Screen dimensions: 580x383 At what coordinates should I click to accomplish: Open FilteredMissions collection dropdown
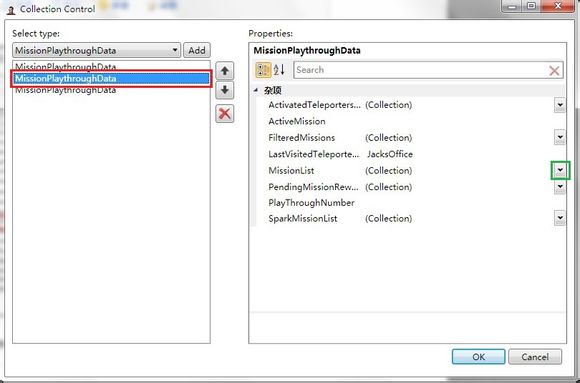click(560, 138)
